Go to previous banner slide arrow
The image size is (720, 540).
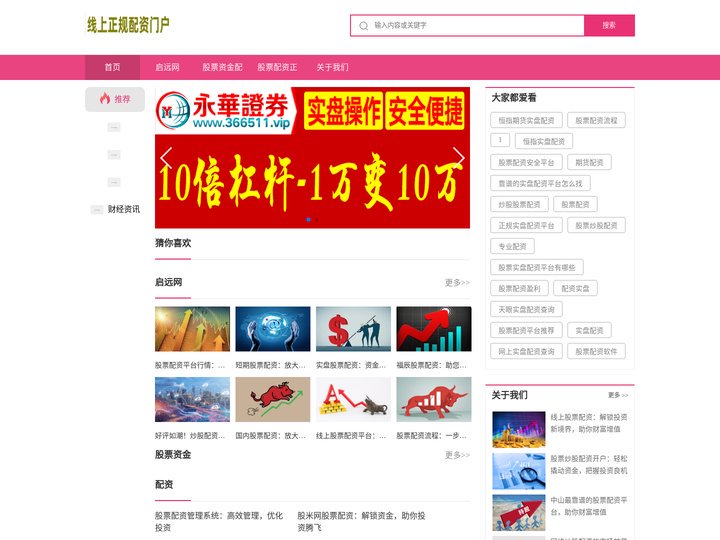click(x=166, y=158)
